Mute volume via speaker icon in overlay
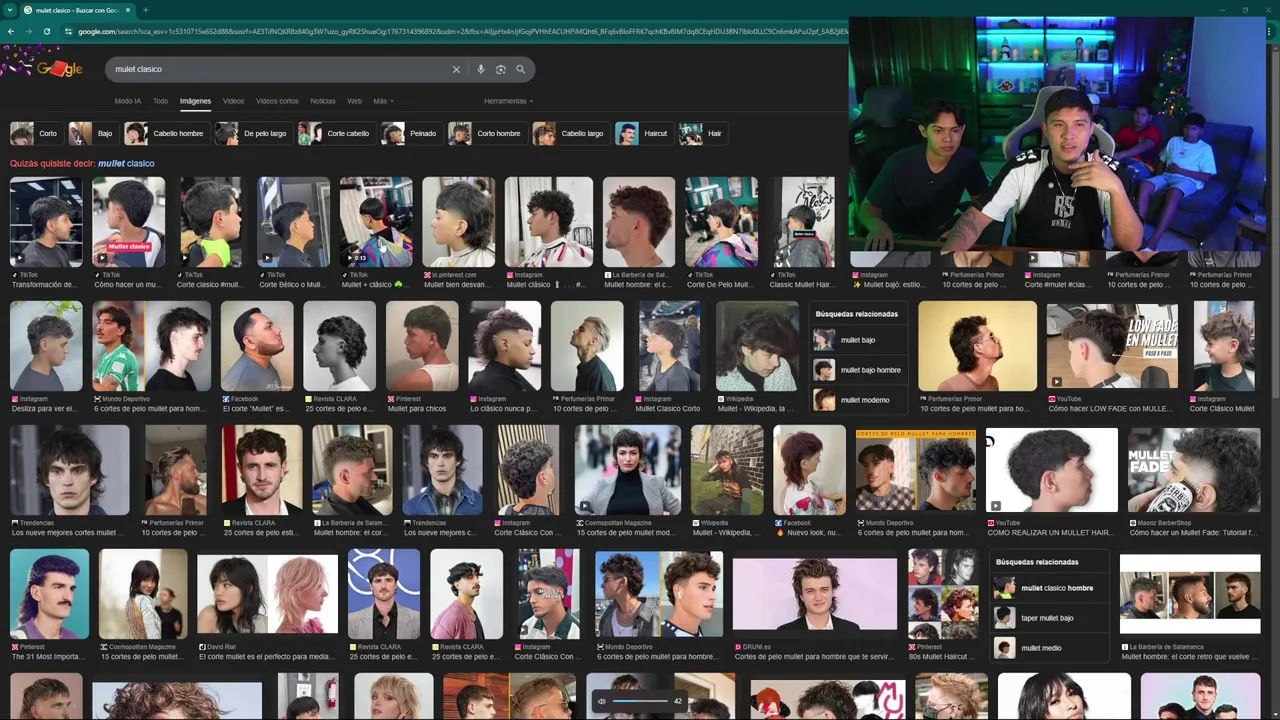 tap(602, 701)
